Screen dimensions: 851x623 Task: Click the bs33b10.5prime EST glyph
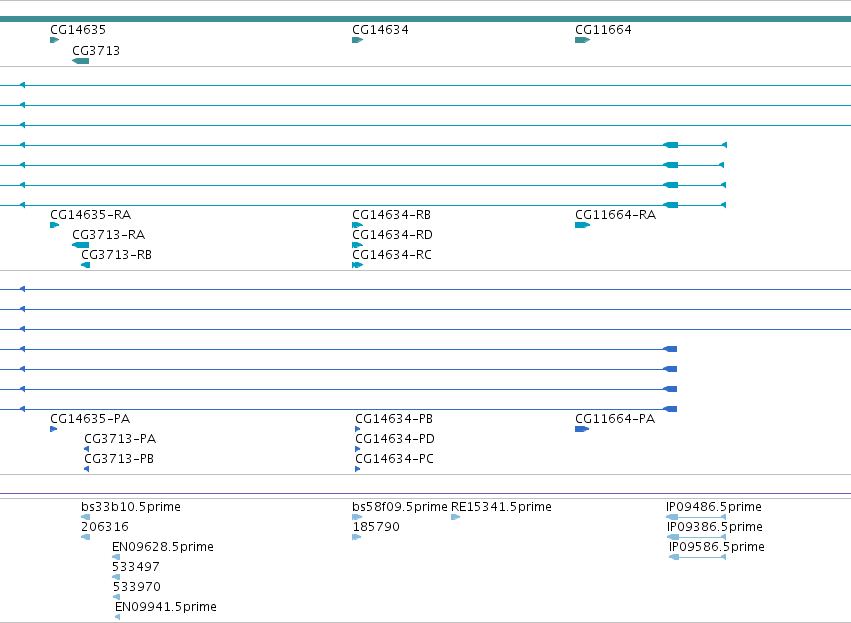click(x=85, y=517)
